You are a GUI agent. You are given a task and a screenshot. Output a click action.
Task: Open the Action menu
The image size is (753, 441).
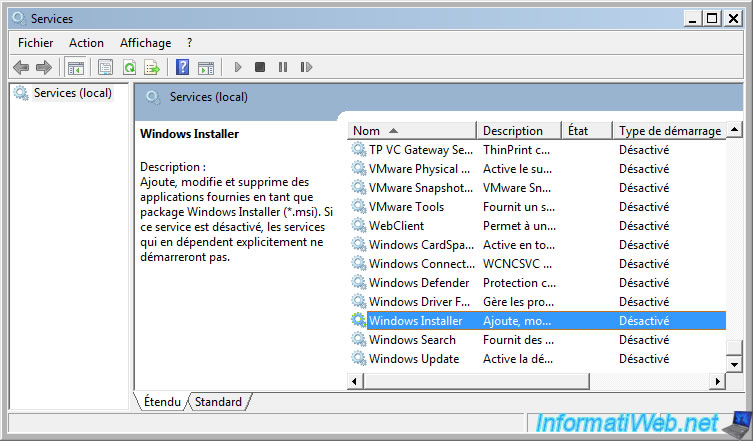tap(86, 43)
